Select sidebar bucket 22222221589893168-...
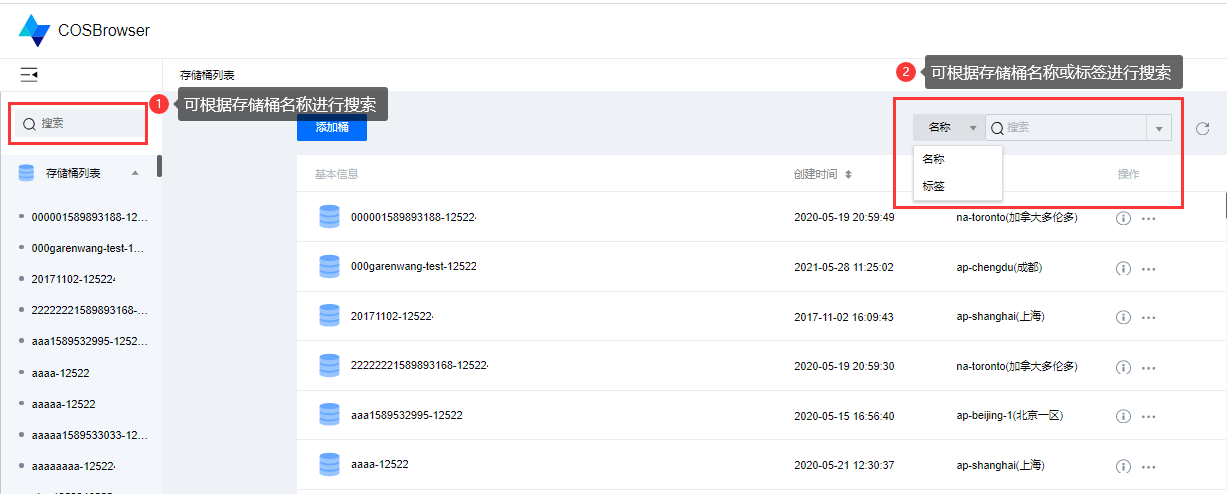This screenshot has width=1227, height=494. tap(90, 310)
